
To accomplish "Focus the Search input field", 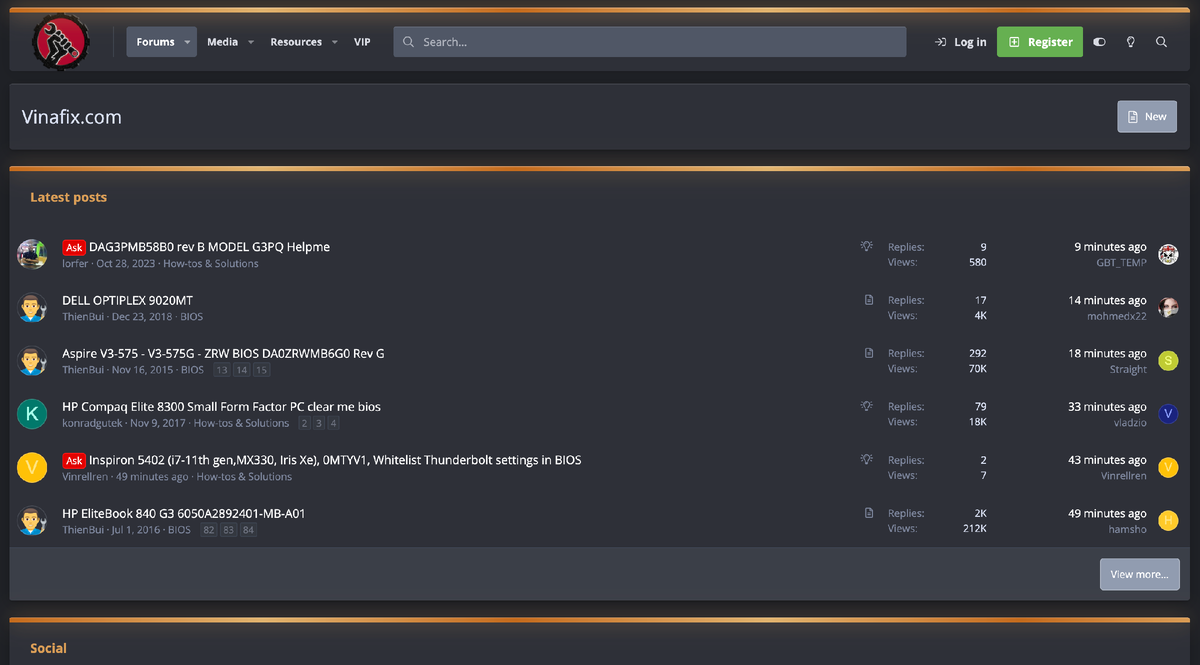I will pos(650,42).
